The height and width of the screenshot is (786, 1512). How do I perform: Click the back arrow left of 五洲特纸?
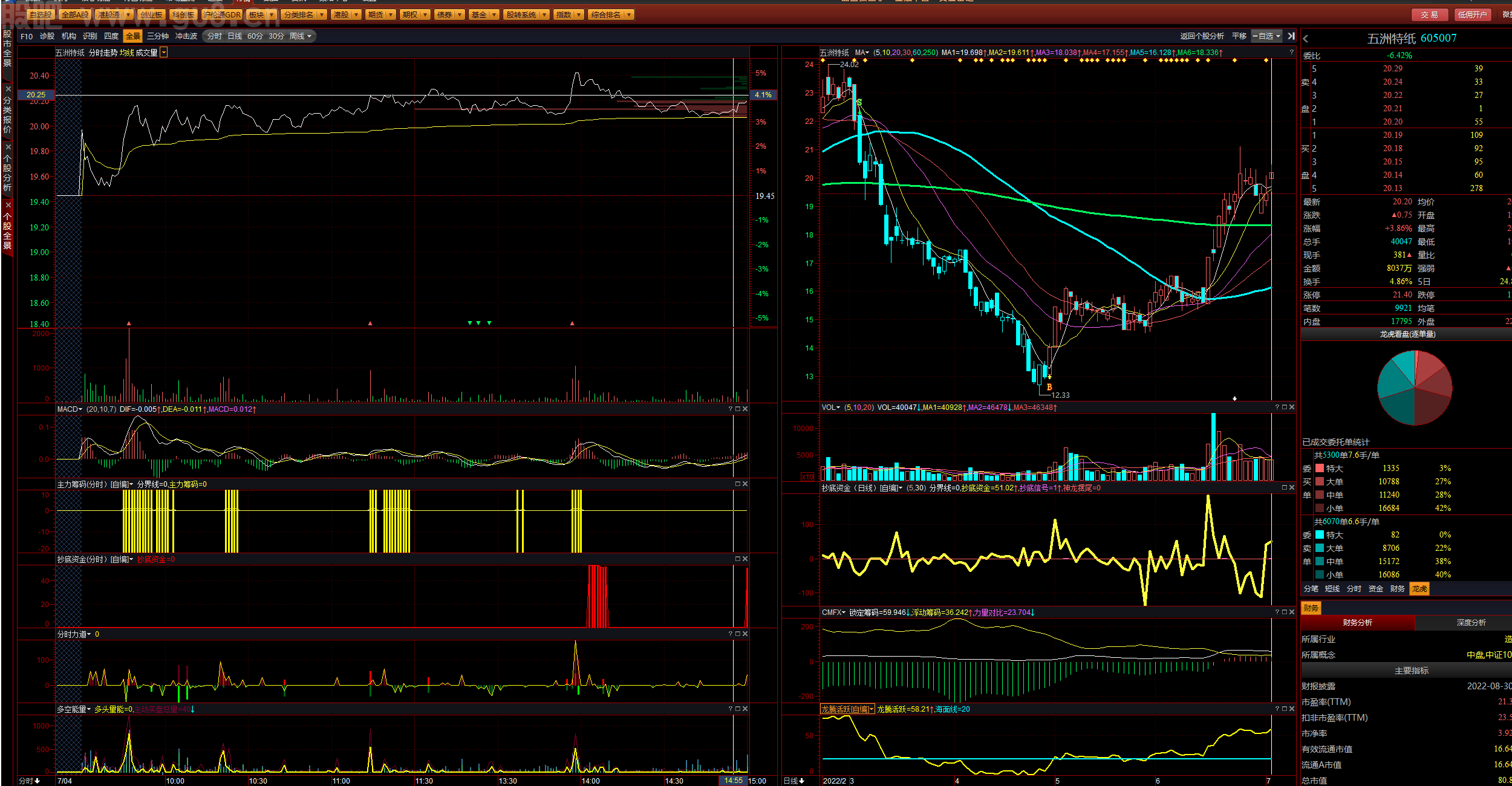tap(1306, 39)
